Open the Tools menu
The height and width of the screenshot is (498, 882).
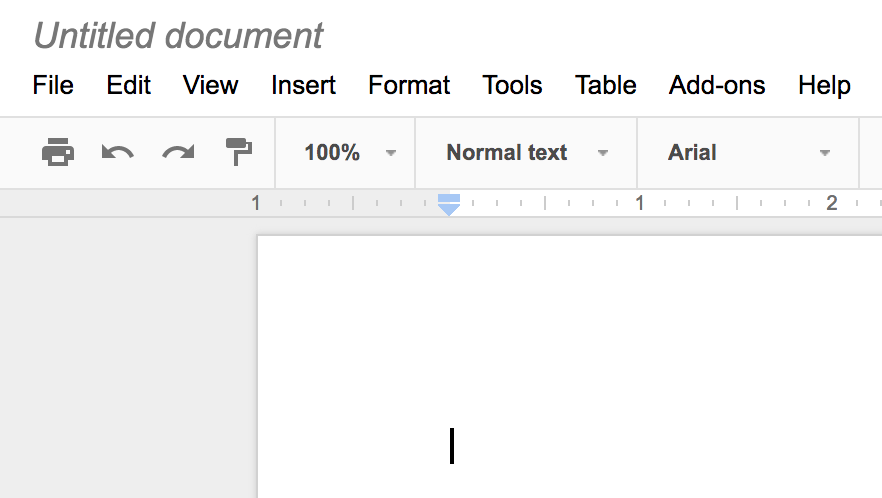pyautogui.click(x=512, y=86)
